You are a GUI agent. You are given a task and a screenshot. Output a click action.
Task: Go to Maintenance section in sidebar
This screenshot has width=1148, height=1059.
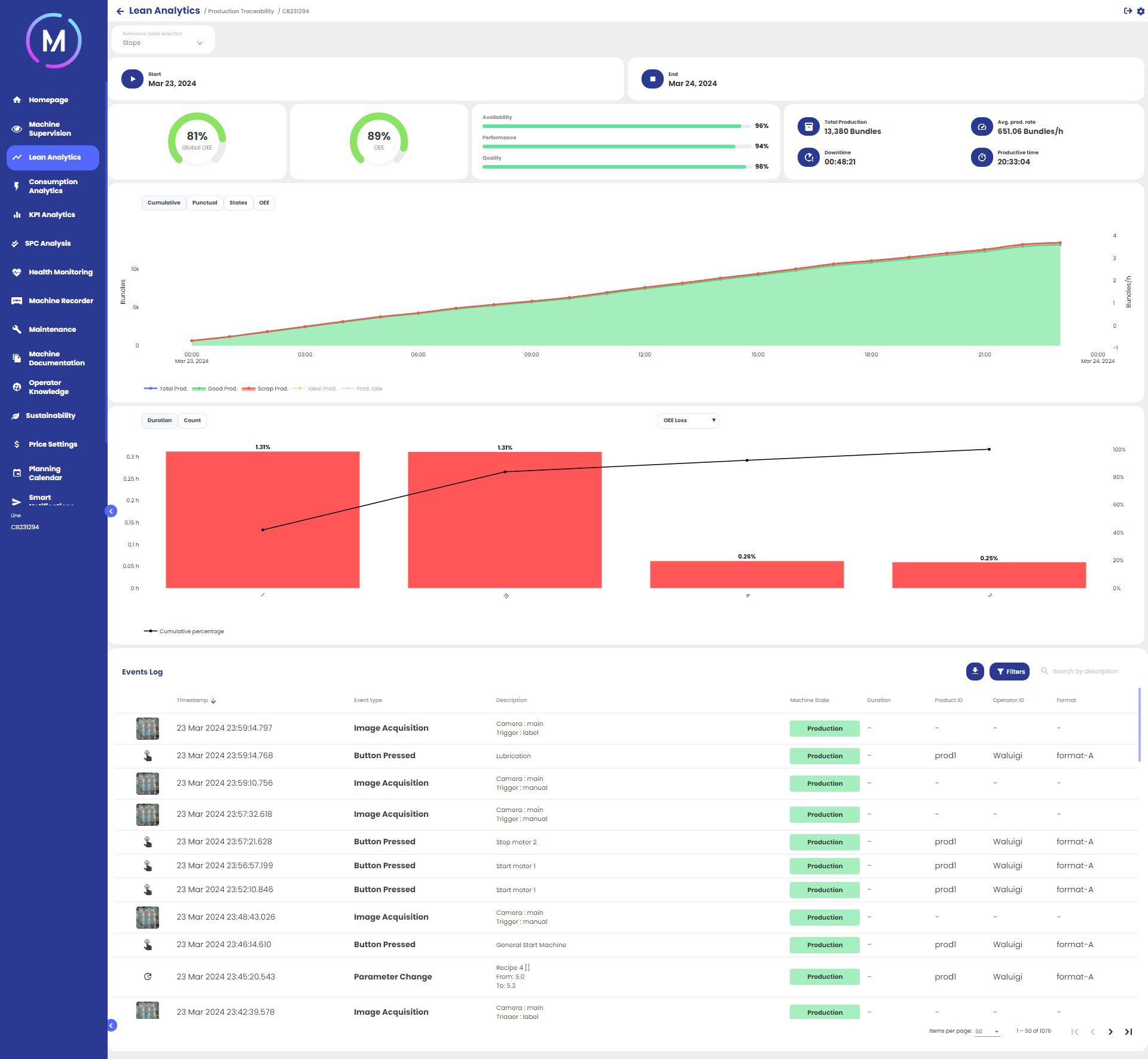(x=52, y=329)
